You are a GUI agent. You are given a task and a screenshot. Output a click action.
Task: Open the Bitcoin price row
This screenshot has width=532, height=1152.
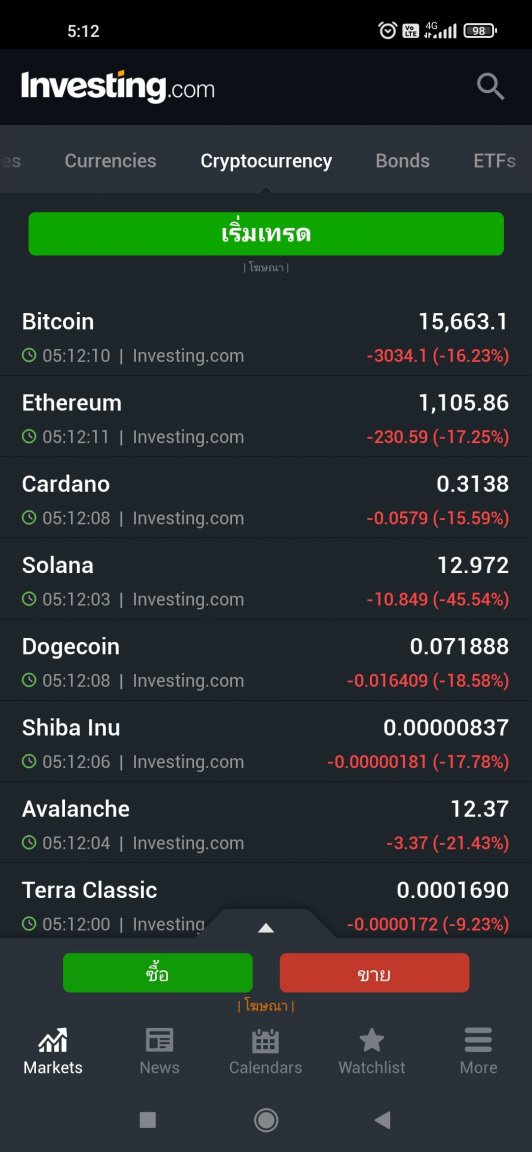pos(266,337)
